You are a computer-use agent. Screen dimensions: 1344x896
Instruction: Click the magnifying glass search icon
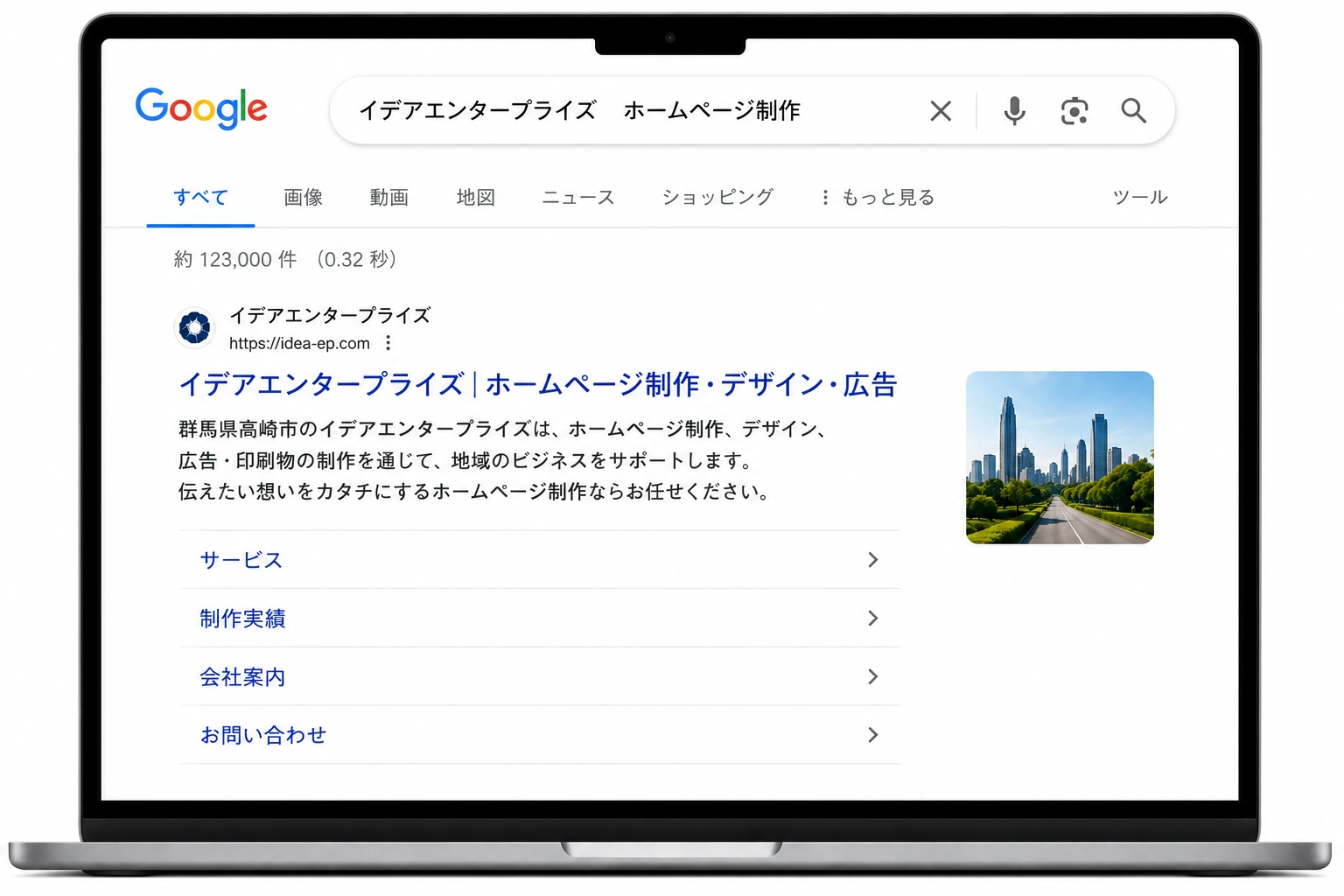(1133, 111)
